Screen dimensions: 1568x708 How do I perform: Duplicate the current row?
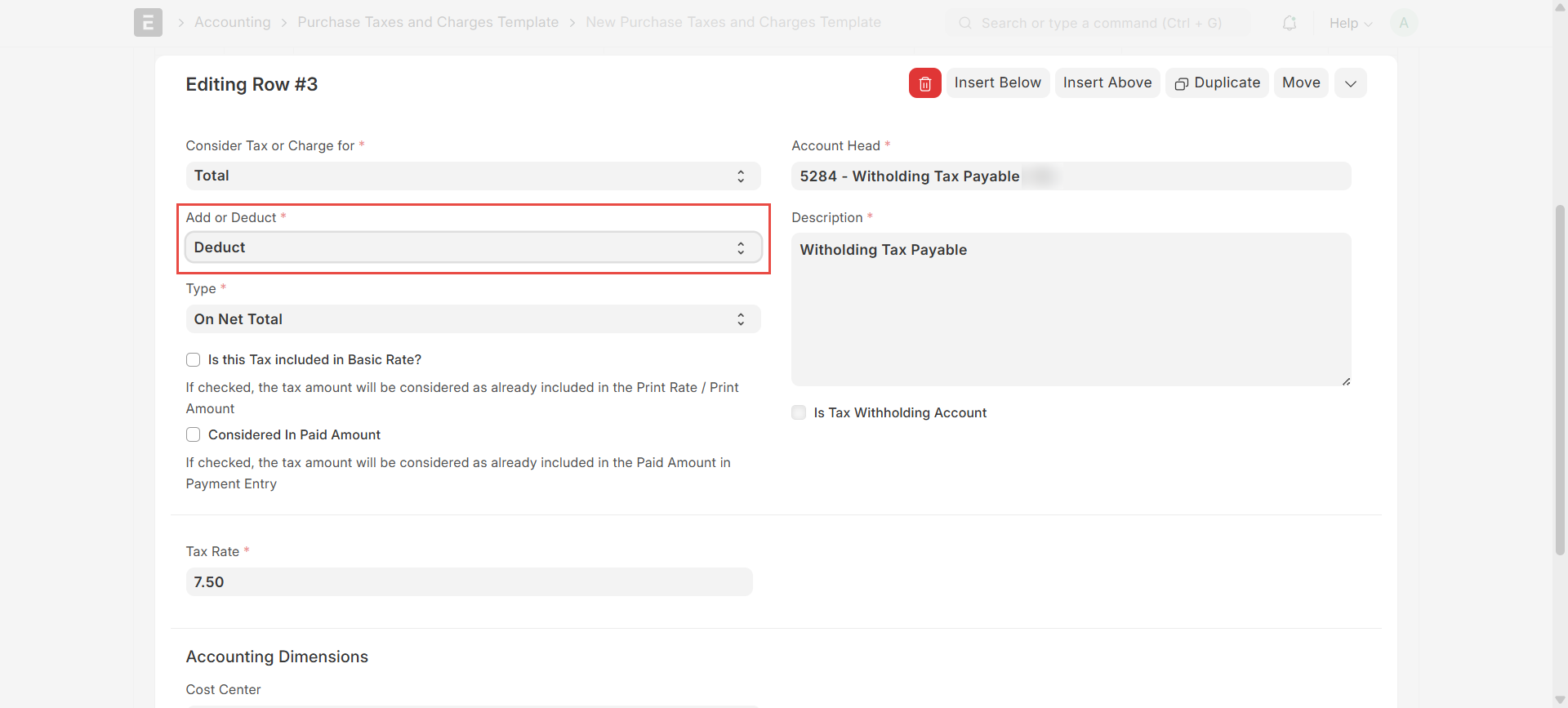coord(1217,83)
